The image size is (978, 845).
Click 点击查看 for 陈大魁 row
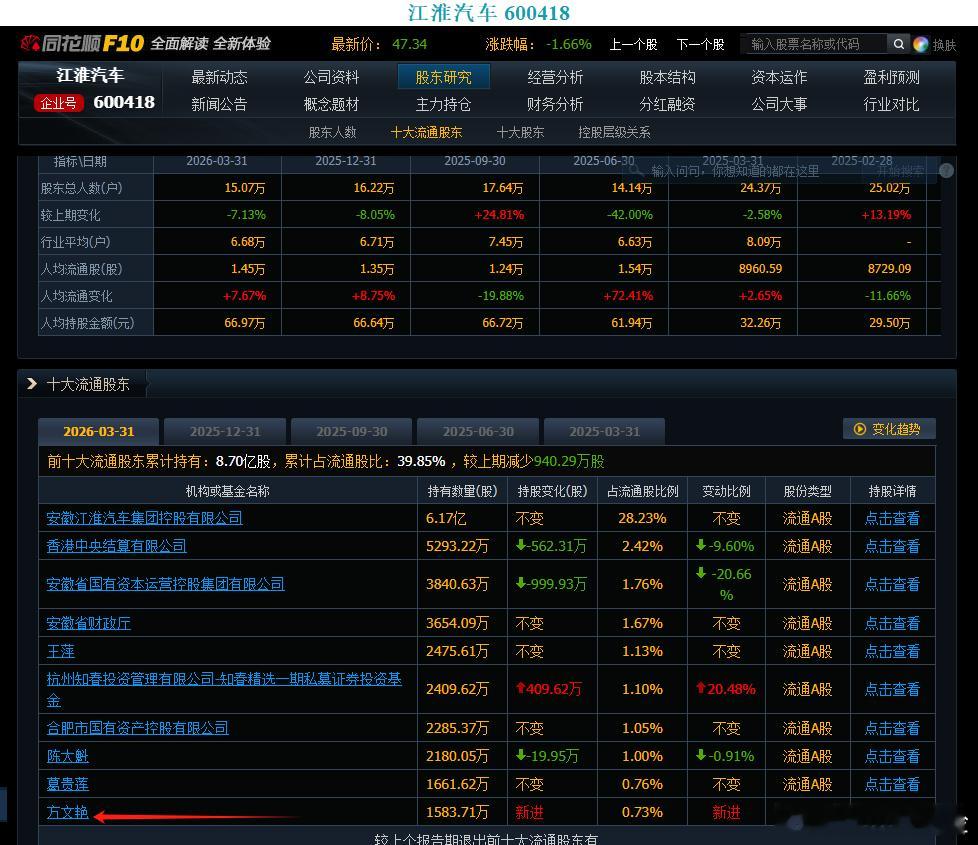point(892,756)
